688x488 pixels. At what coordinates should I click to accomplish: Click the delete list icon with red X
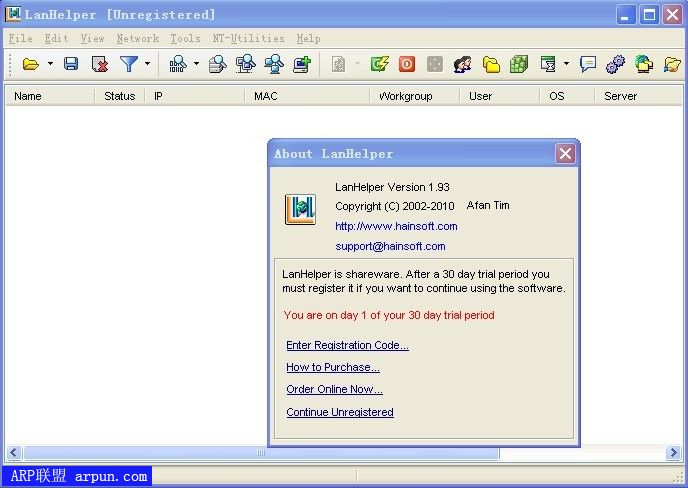[x=100, y=64]
